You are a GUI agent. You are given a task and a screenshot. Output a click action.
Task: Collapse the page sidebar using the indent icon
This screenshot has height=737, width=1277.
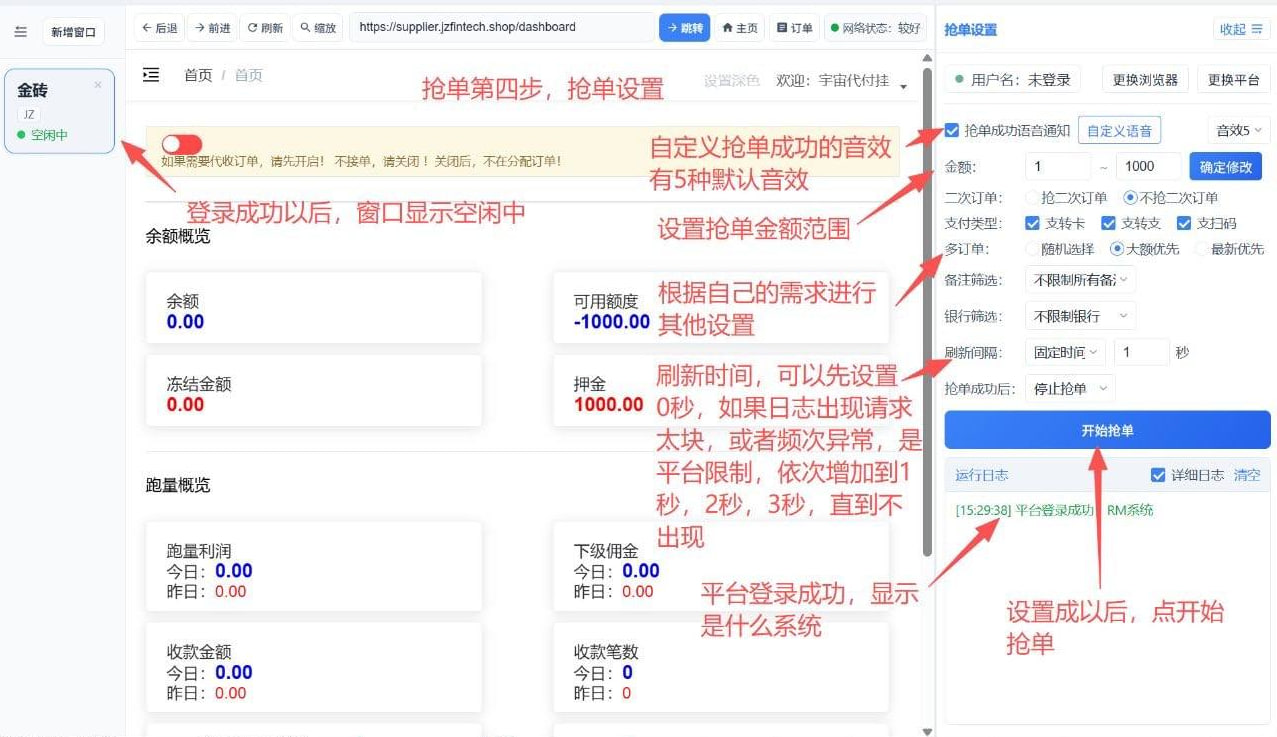click(151, 75)
